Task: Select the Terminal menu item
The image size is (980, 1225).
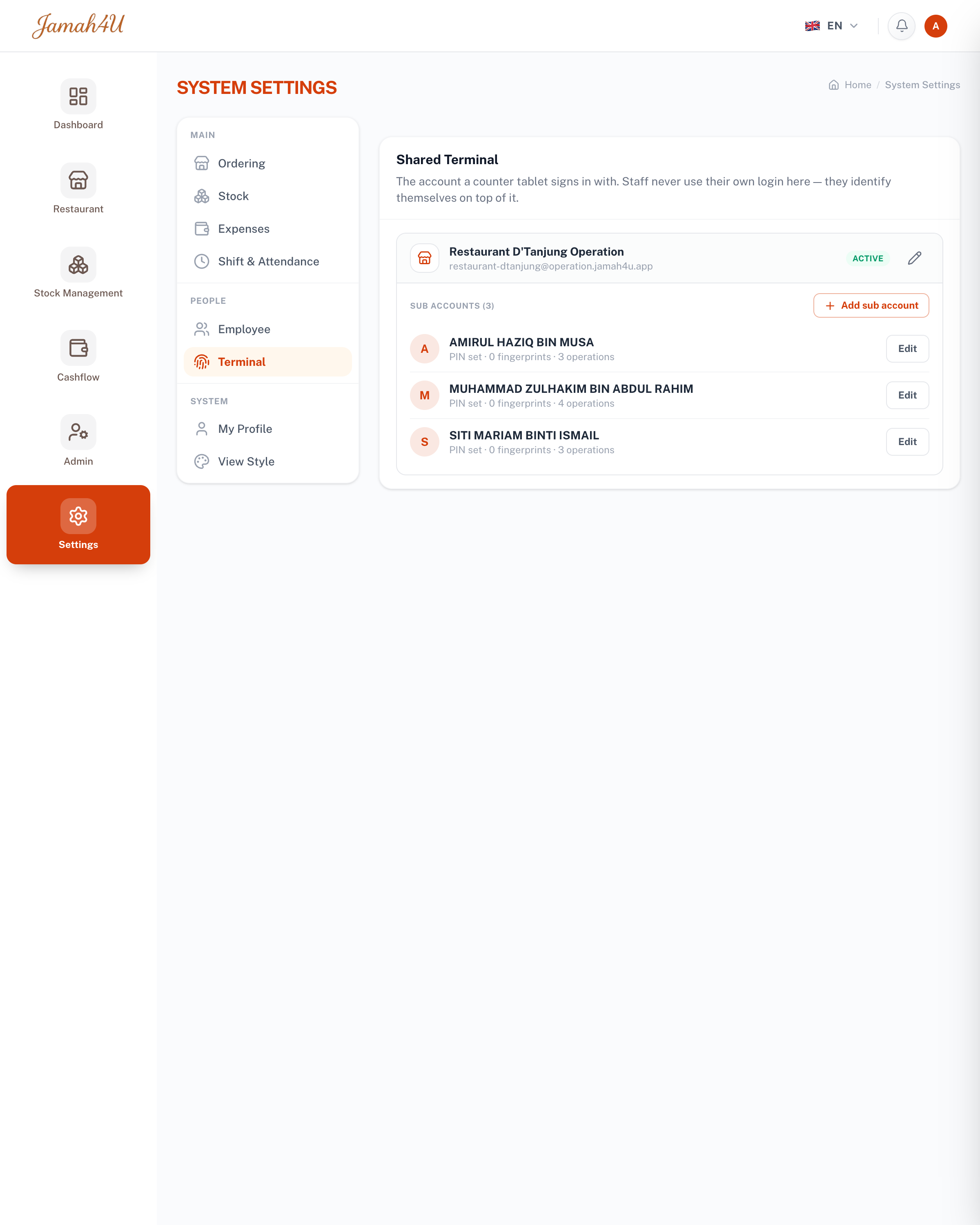Action: 267,362
